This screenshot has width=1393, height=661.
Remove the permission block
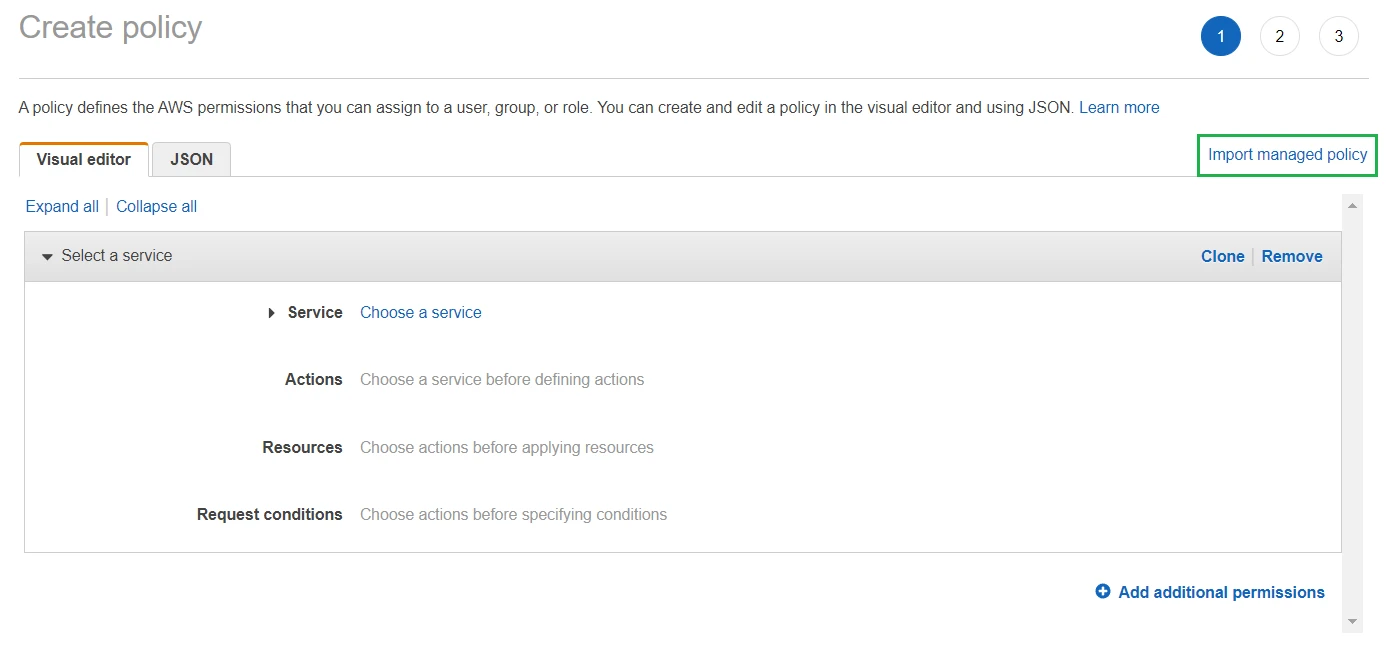[x=1291, y=257]
